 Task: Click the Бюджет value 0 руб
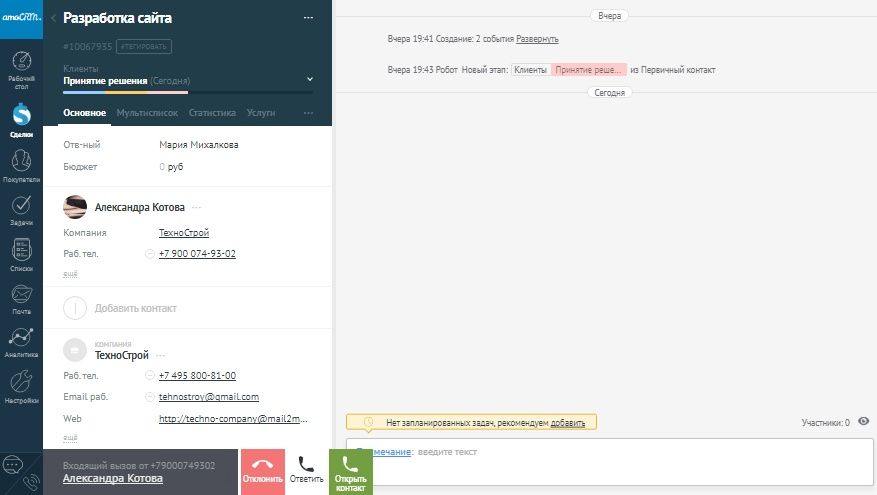pos(171,167)
